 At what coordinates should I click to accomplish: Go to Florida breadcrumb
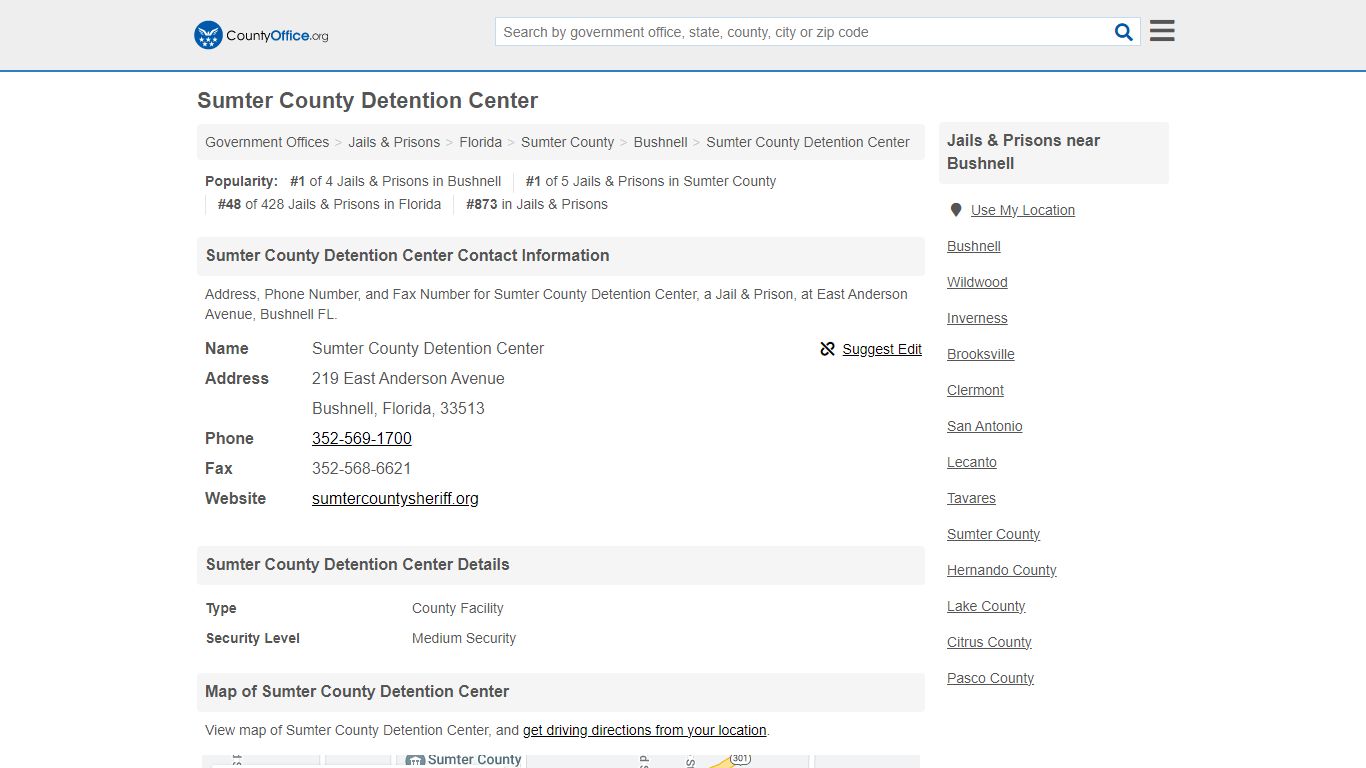(481, 142)
